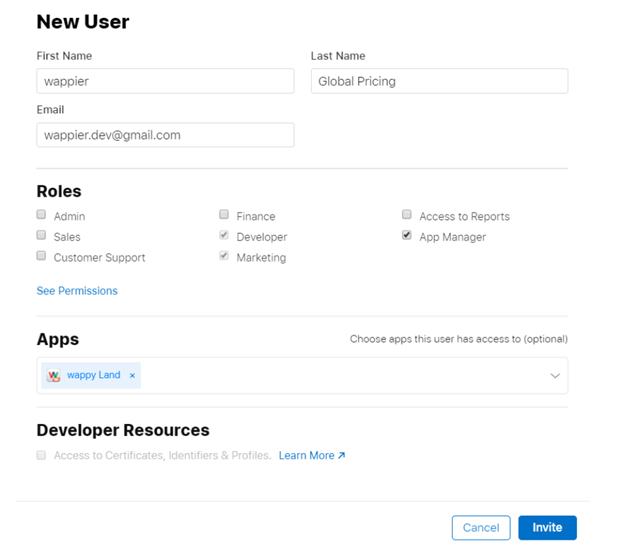Focus the Email input field

165,135
